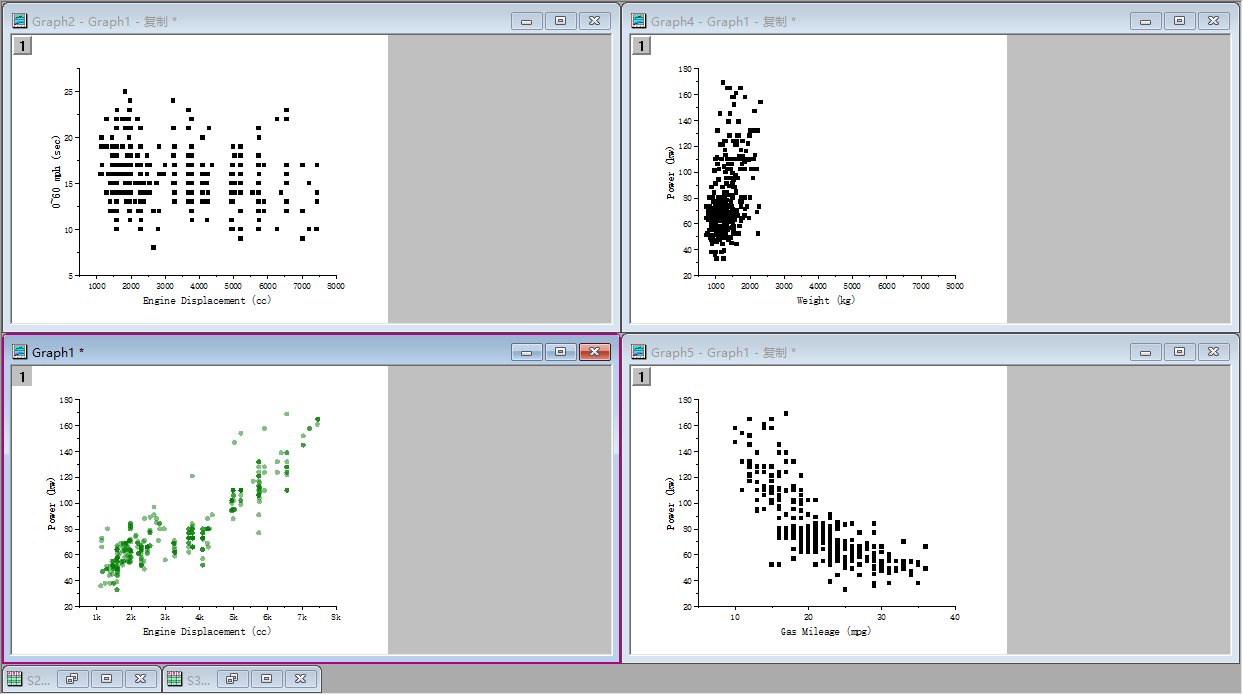Maximize the minimized S2 worksheet window

point(106,679)
